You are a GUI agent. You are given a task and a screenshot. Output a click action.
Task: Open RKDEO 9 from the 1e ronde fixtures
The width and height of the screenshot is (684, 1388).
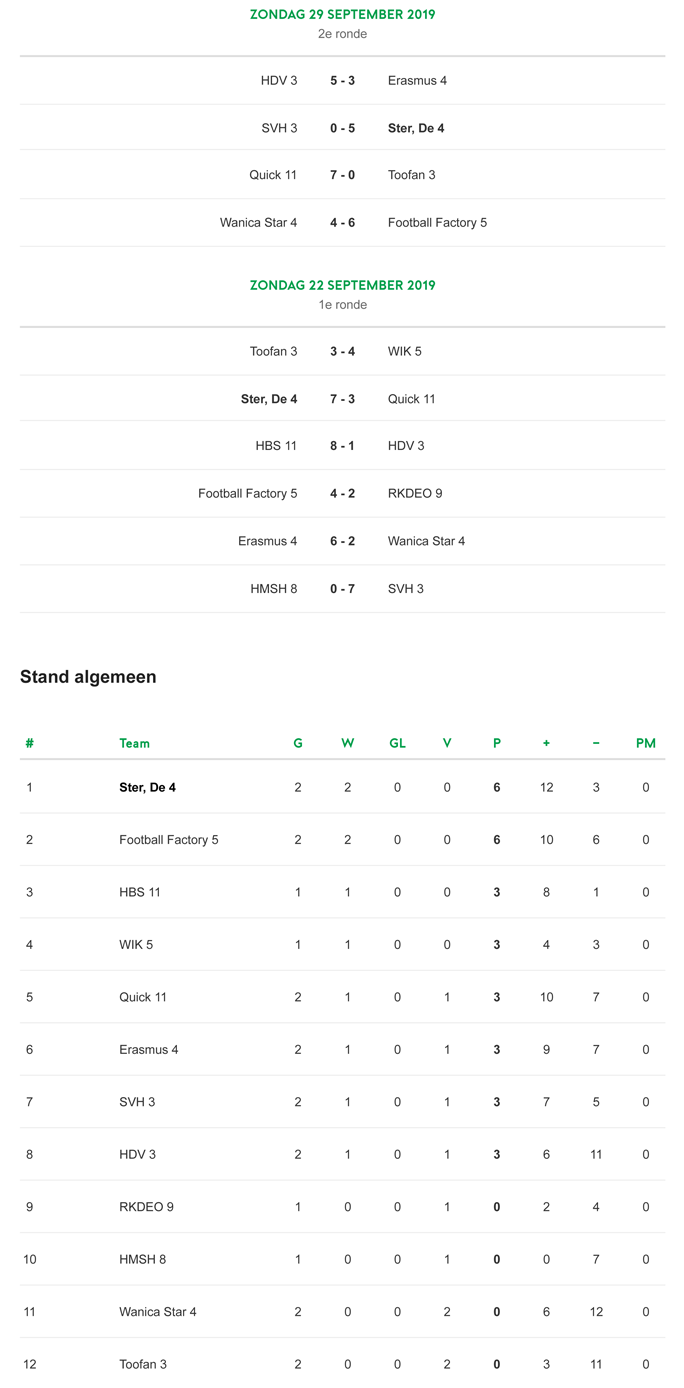click(415, 493)
